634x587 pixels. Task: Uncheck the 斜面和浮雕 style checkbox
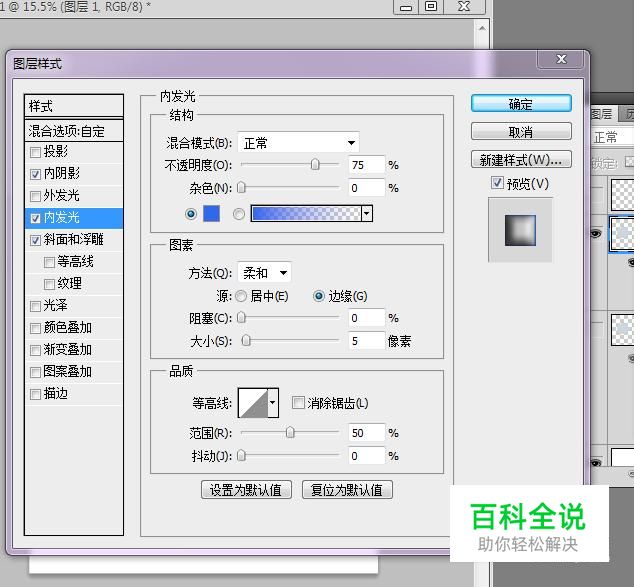36,240
